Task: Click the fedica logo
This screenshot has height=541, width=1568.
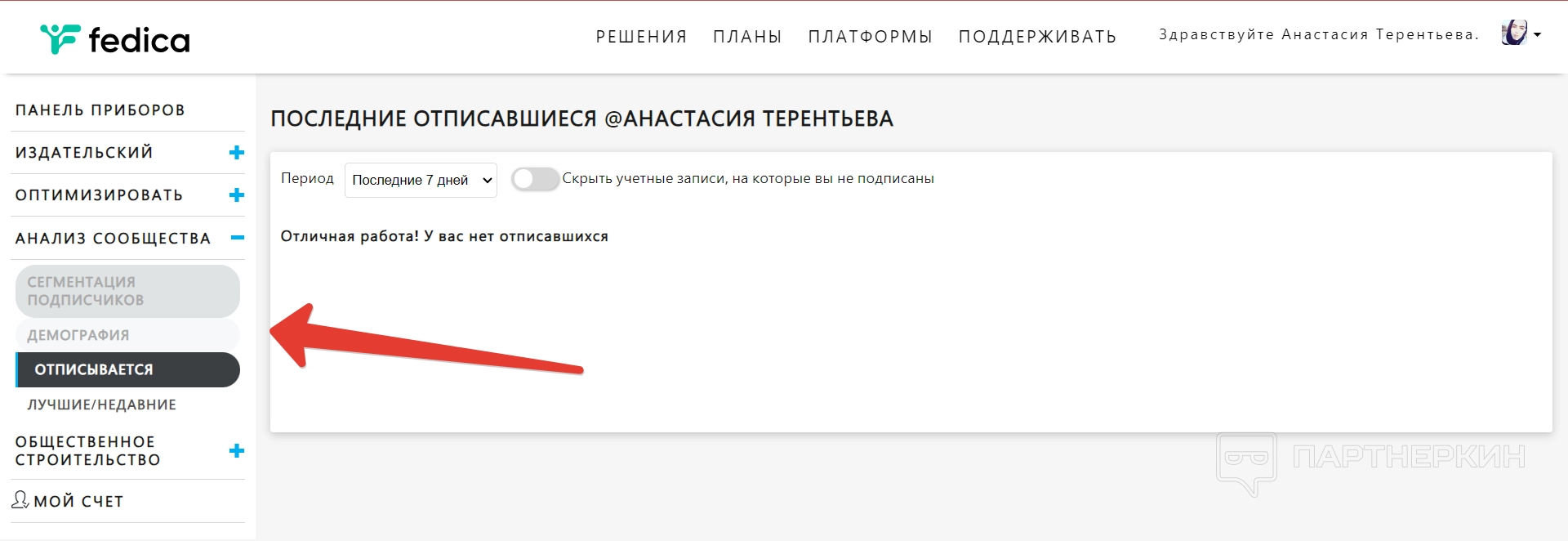Action: click(x=115, y=39)
